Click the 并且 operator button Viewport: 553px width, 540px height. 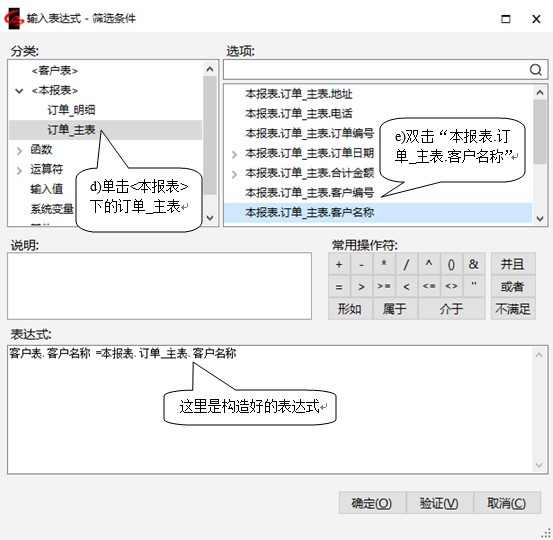[513, 264]
